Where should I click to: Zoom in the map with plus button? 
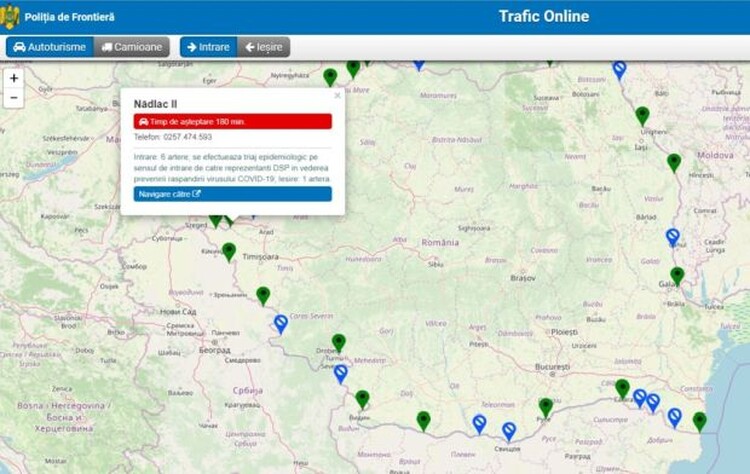pos(13,78)
